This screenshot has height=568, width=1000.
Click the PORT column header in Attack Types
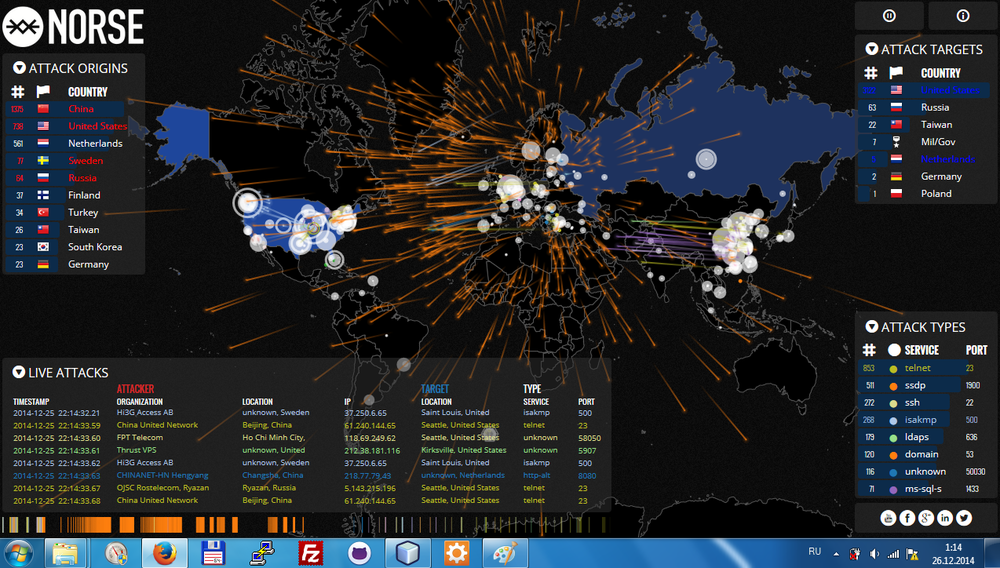tap(976, 349)
